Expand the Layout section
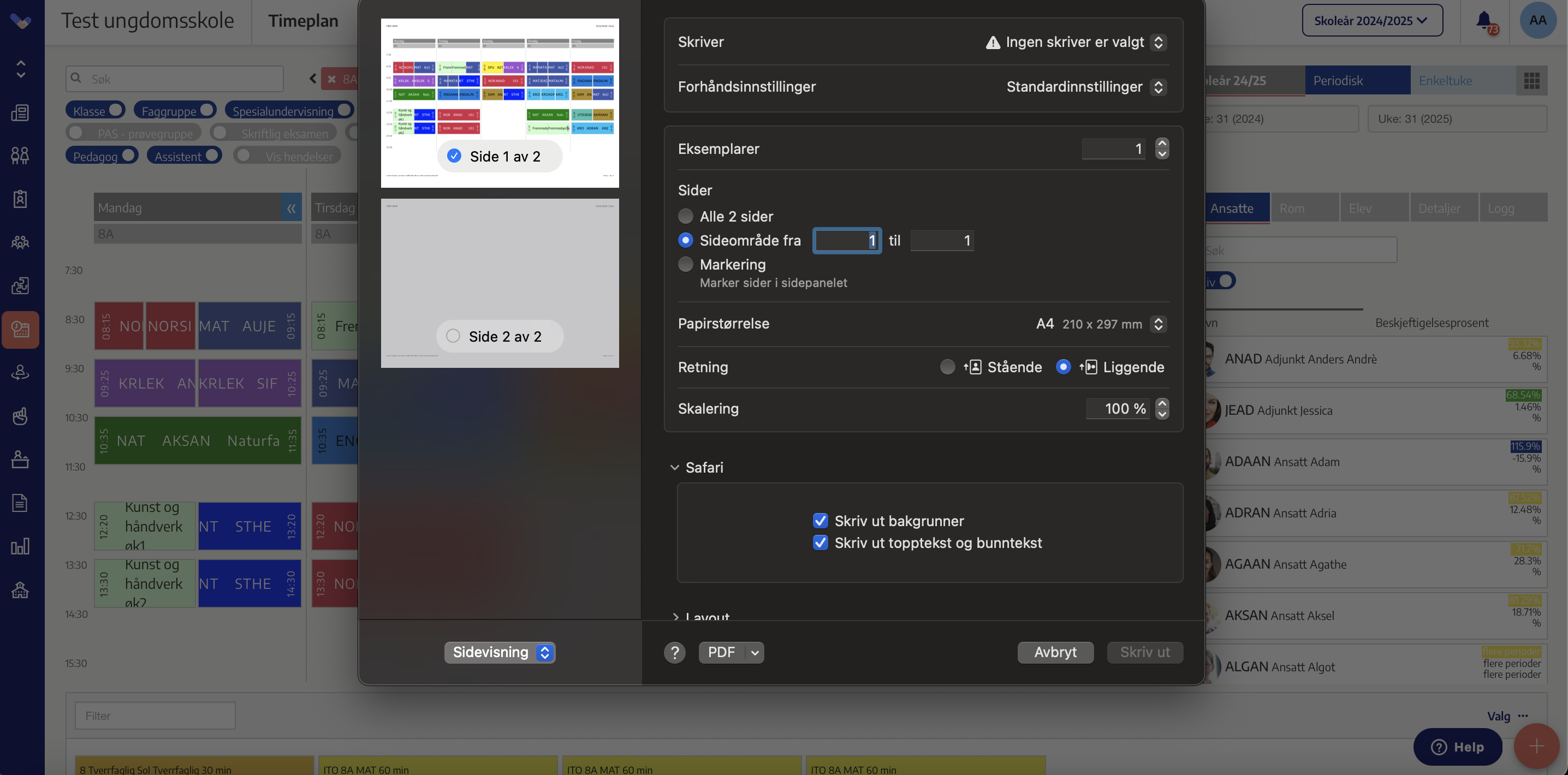This screenshot has width=1568, height=775. point(675,616)
